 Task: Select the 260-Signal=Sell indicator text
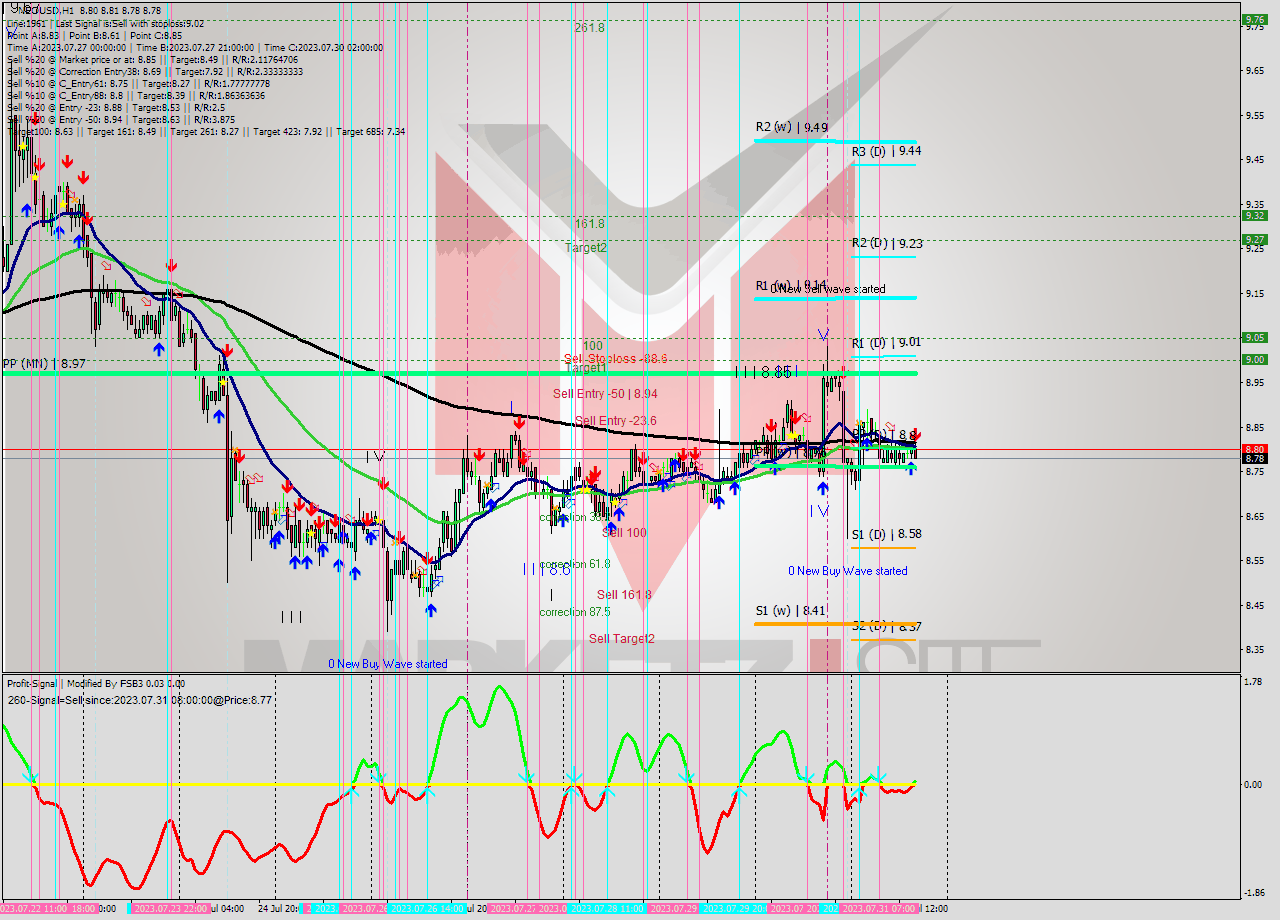click(140, 700)
